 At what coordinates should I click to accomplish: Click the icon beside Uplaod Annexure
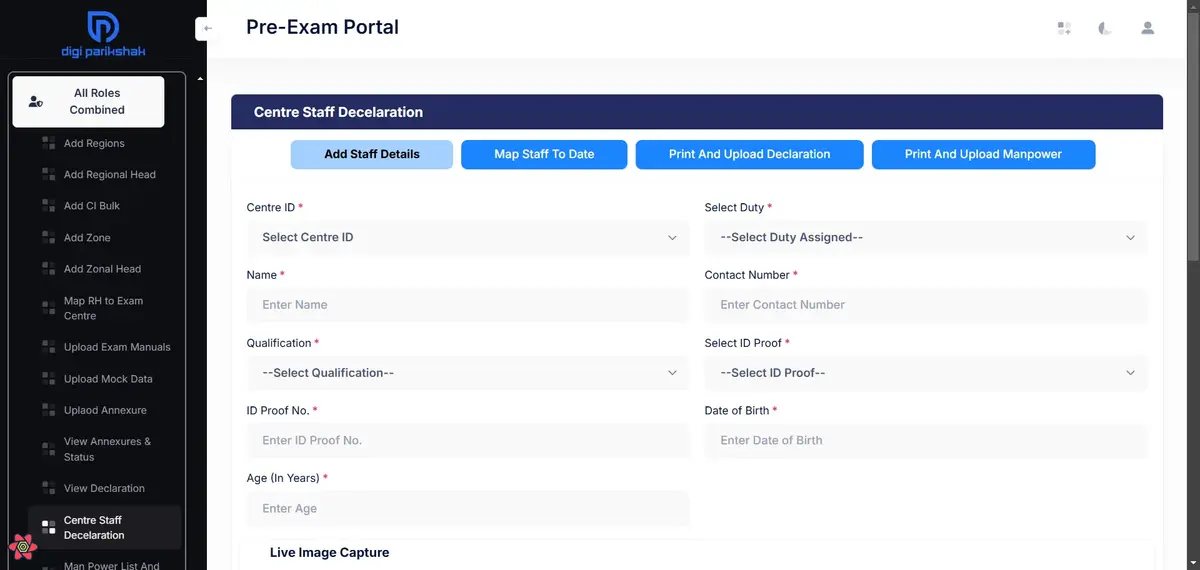pyautogui.click(x=48, y=410)
